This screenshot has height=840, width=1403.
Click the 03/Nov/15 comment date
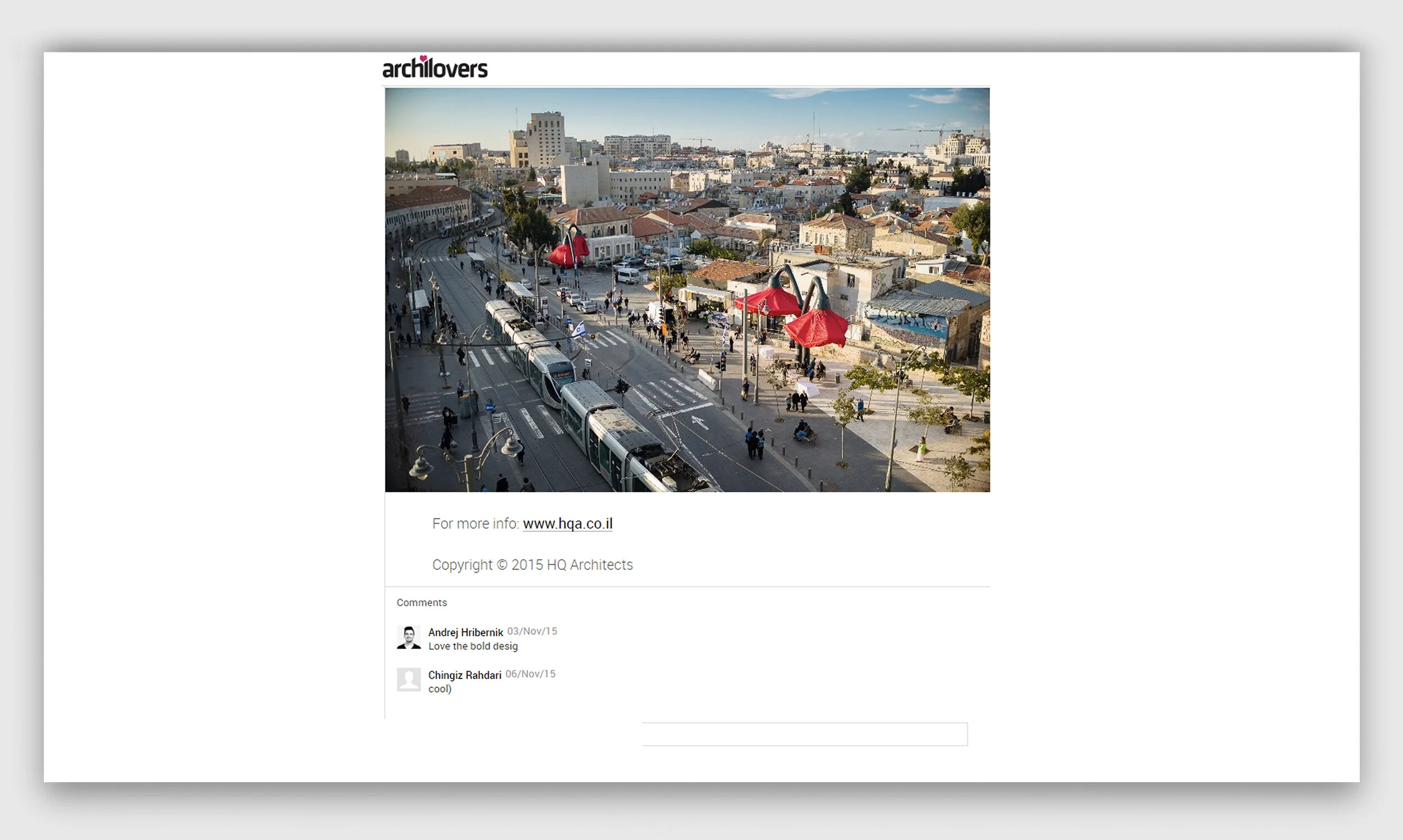pos(532,631)
